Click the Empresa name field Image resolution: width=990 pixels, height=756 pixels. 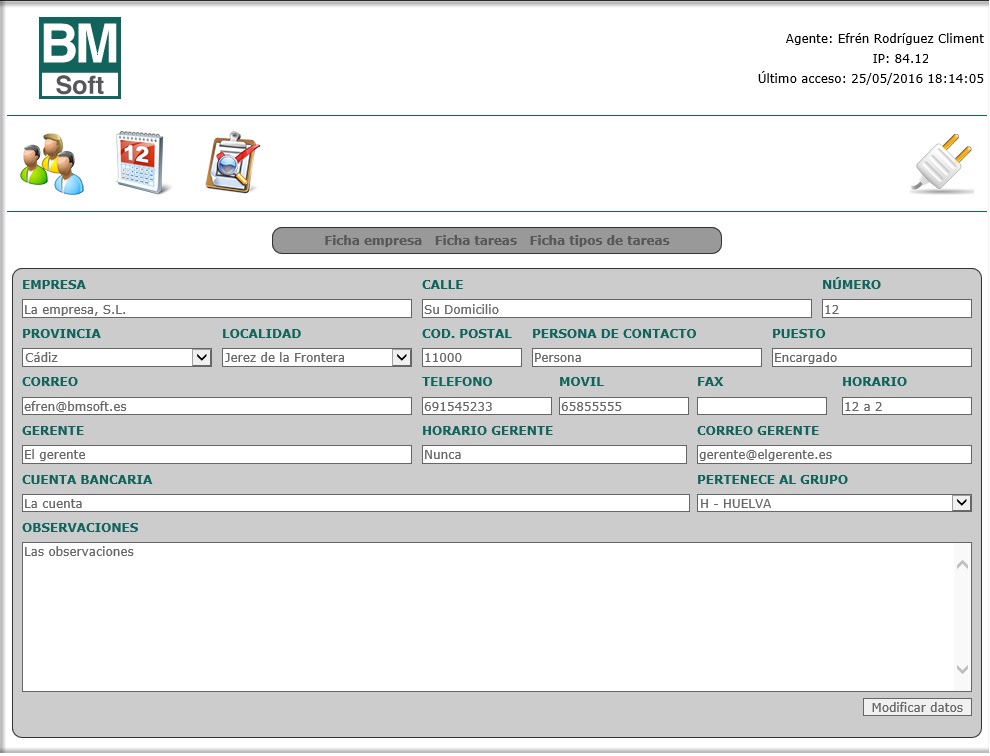pyautogui.click(x=217, y=309)
